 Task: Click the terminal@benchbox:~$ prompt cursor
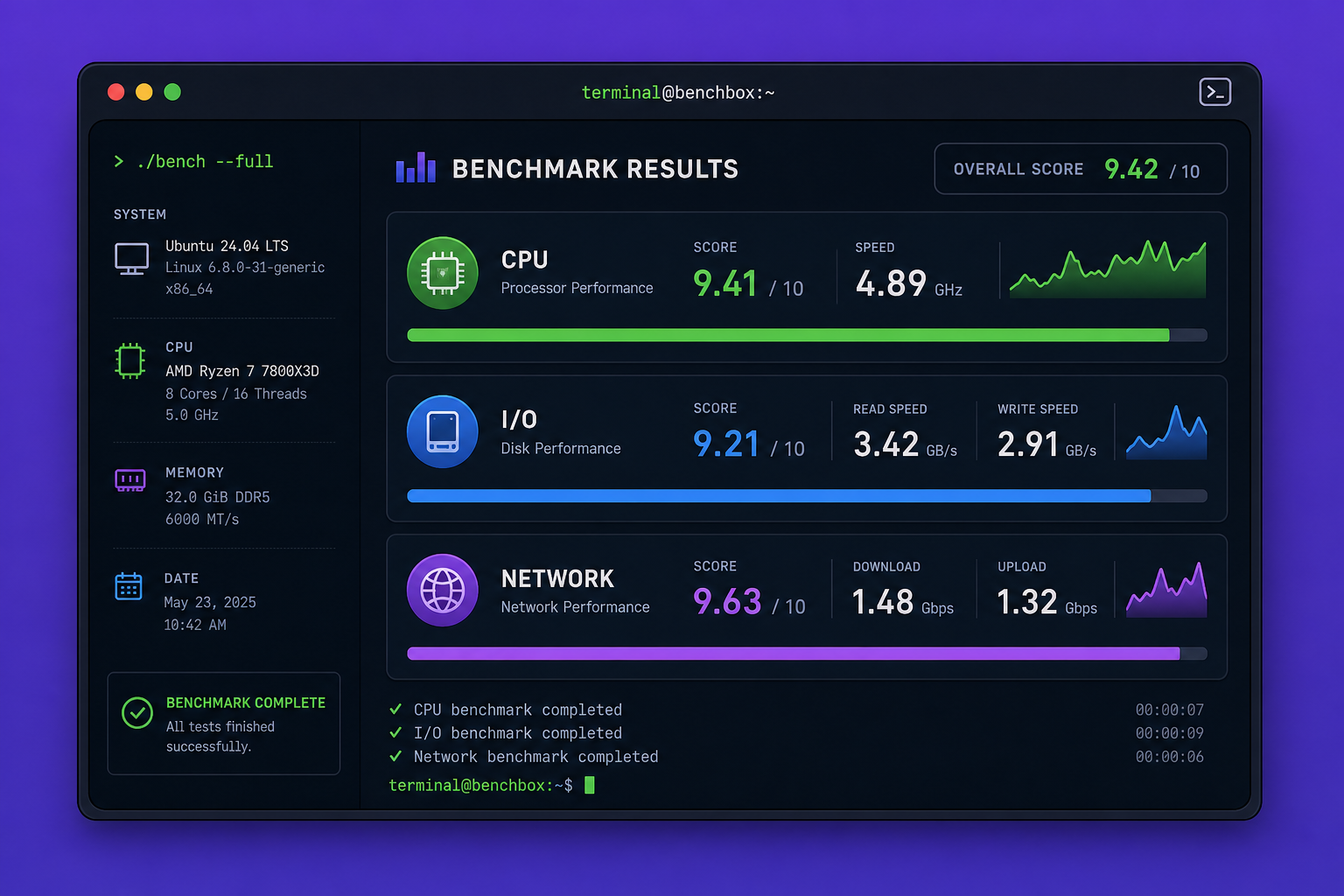coord(590,785)
